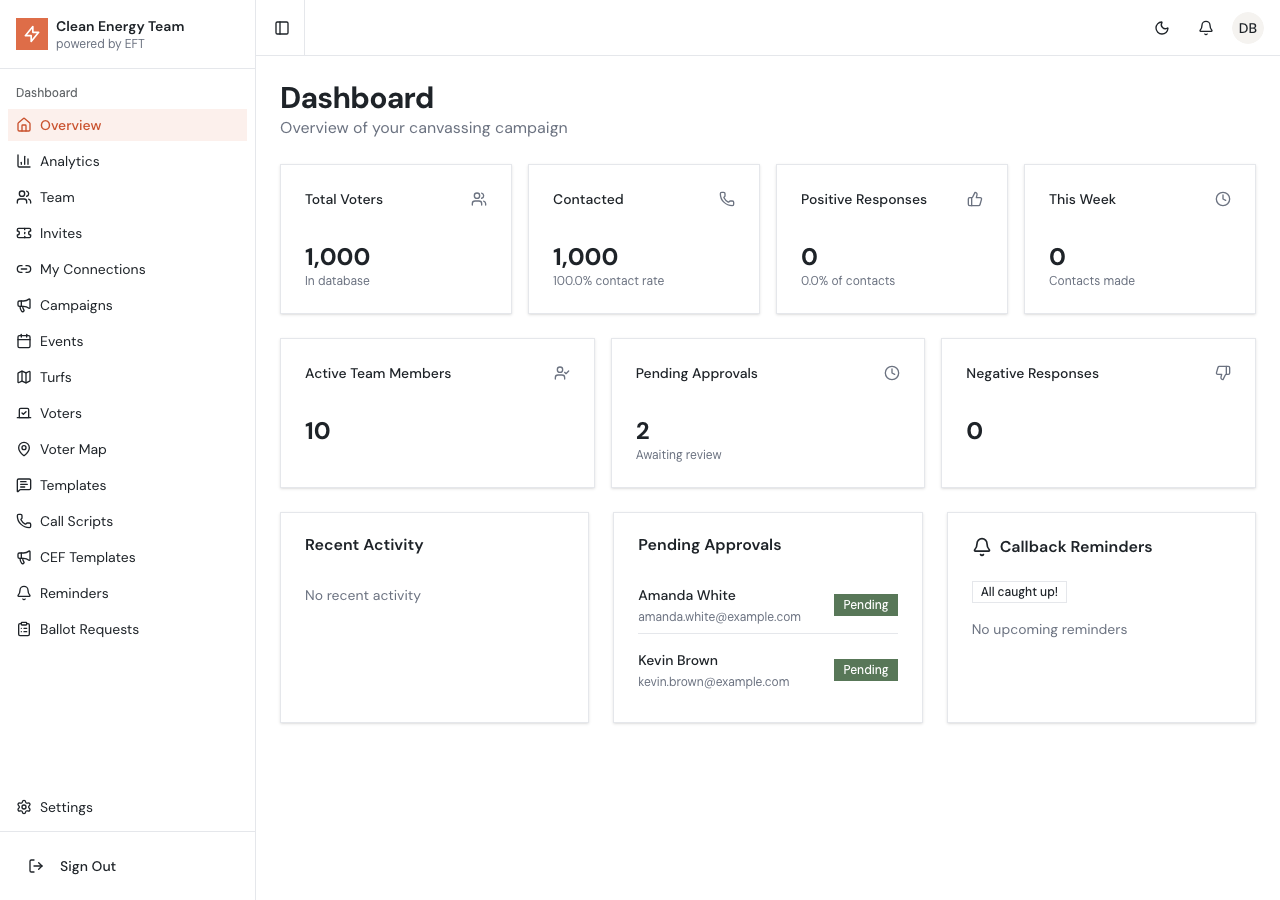Click the bell icon beside Callback Reminders heading
Screen dimensions: 1280x900
click(982, 547)
